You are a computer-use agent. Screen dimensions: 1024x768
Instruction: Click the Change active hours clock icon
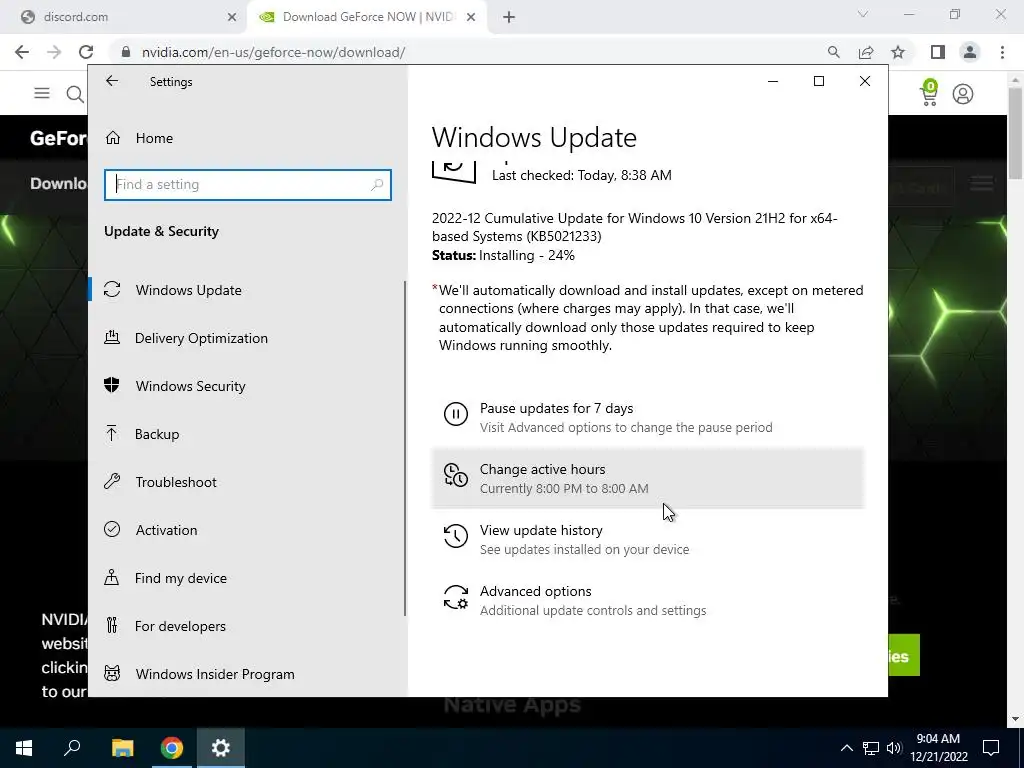coord(456,475)
